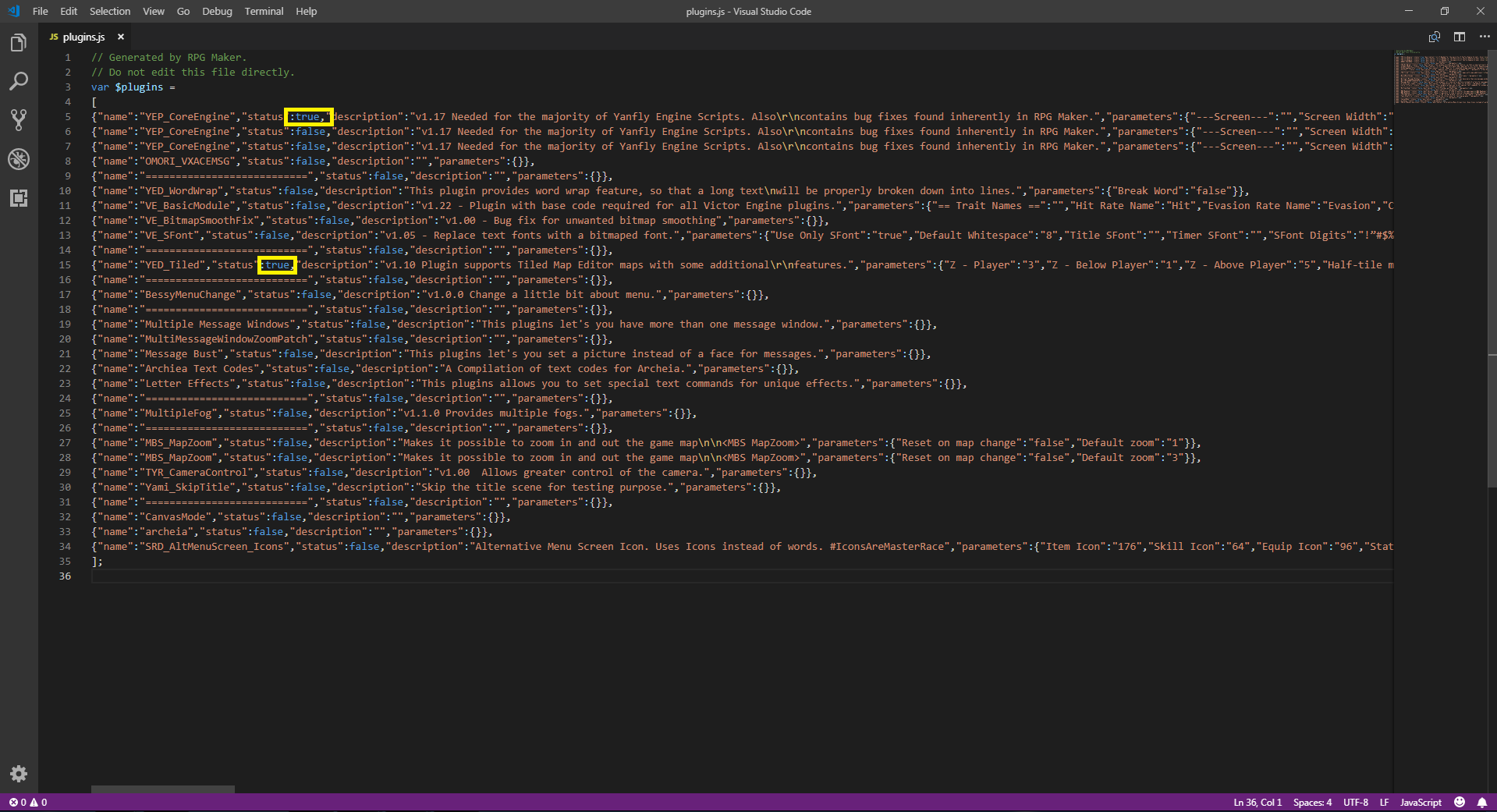Click the Visual Studio Code logo icon
The width and height of the screenshot is (1497, 812).
13,11
